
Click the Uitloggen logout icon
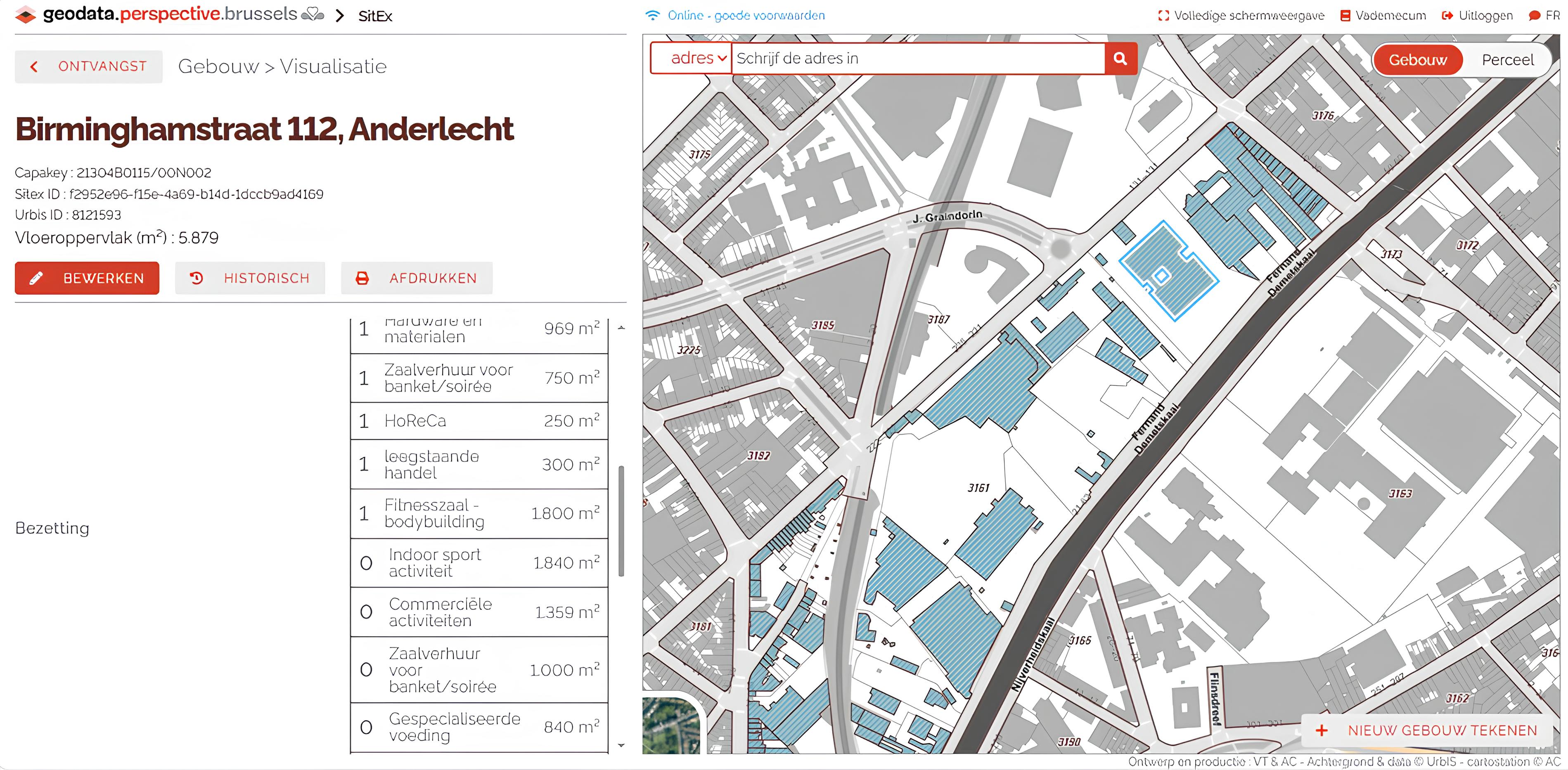[1447, 16]
